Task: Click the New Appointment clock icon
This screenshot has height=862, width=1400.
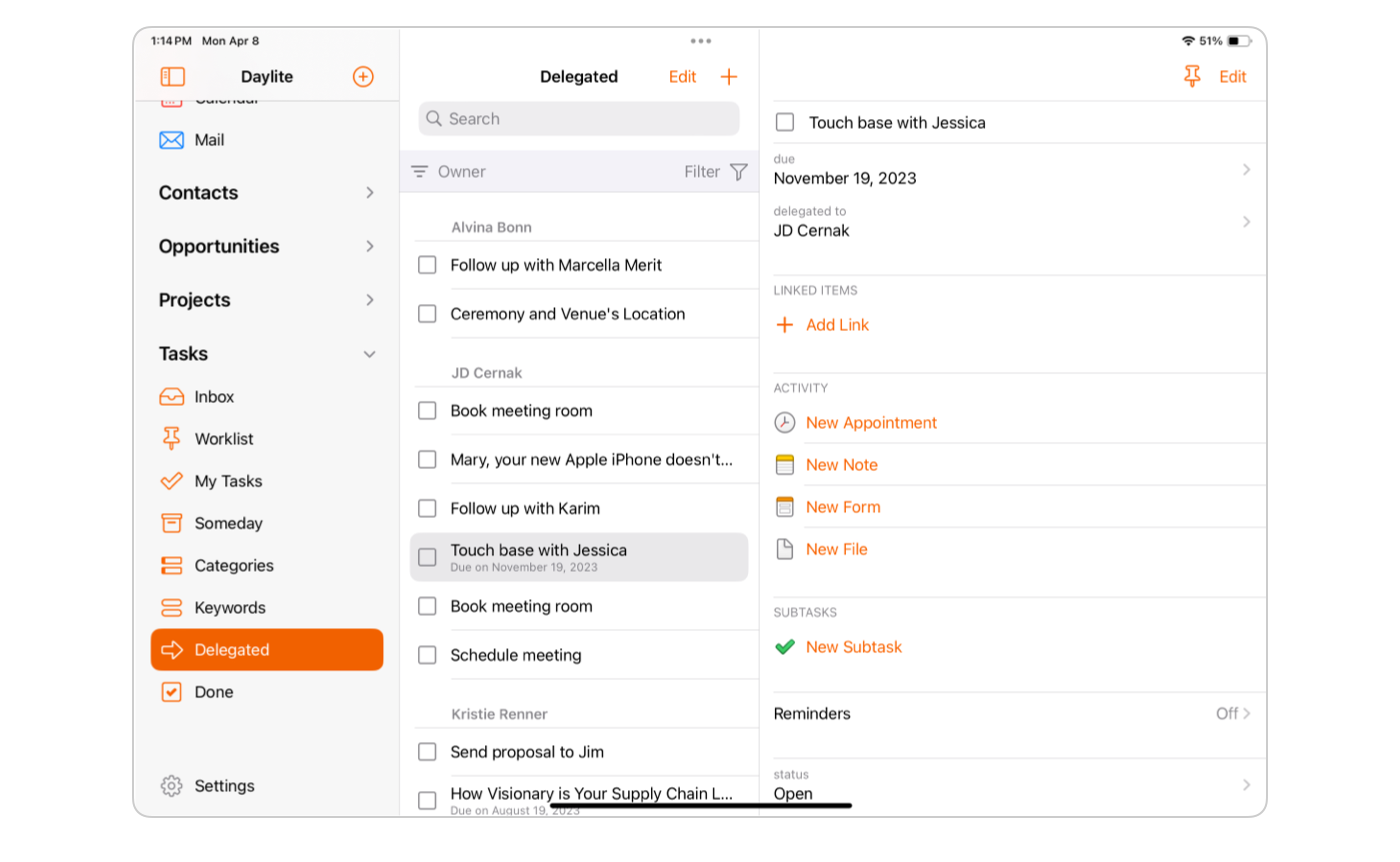Action: coord(785,423)
